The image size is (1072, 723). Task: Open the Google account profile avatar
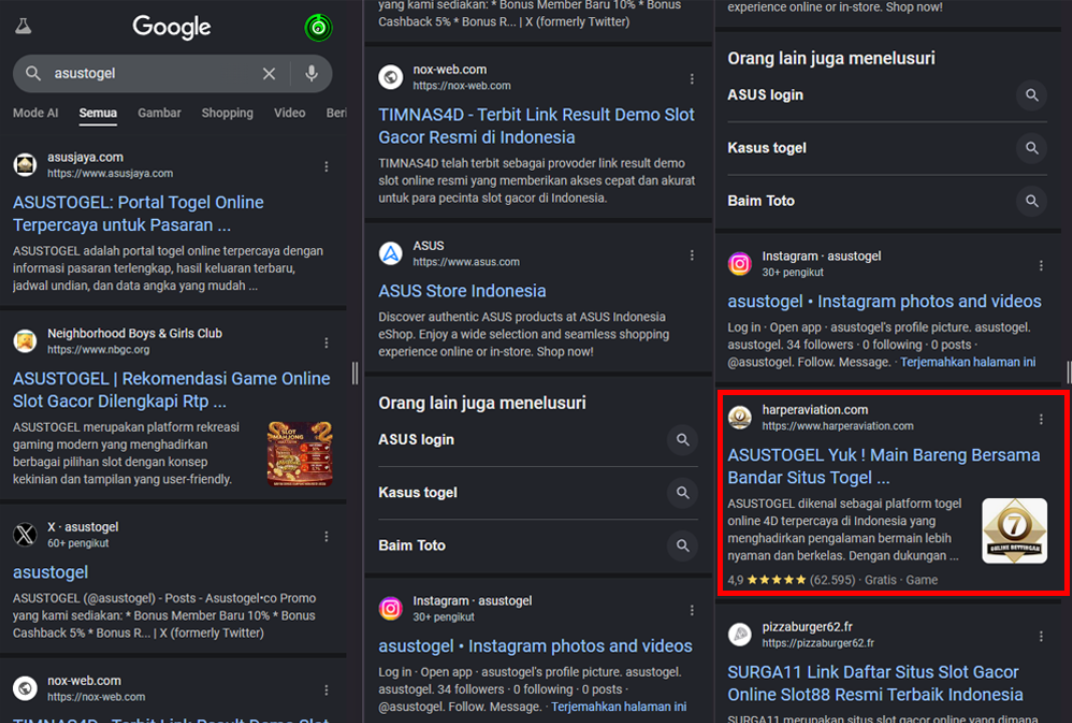pyautogui.click(x=318, y=28)
